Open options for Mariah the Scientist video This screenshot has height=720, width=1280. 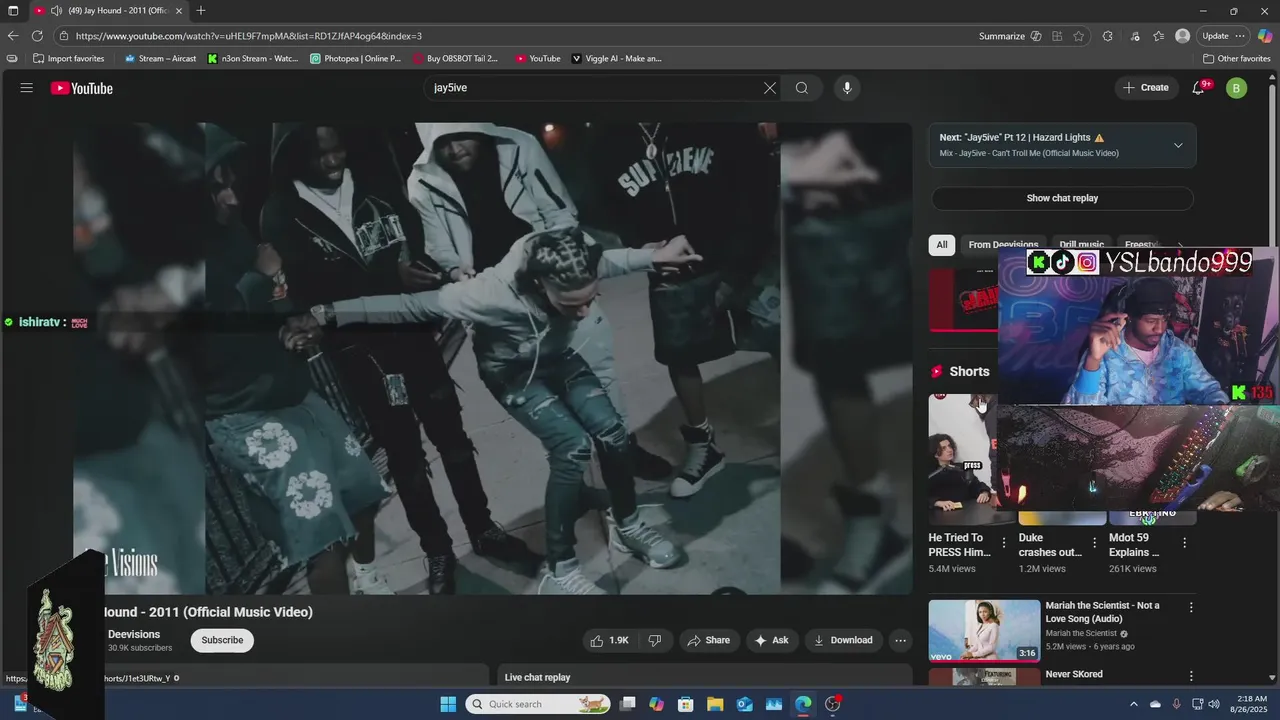1191,607
